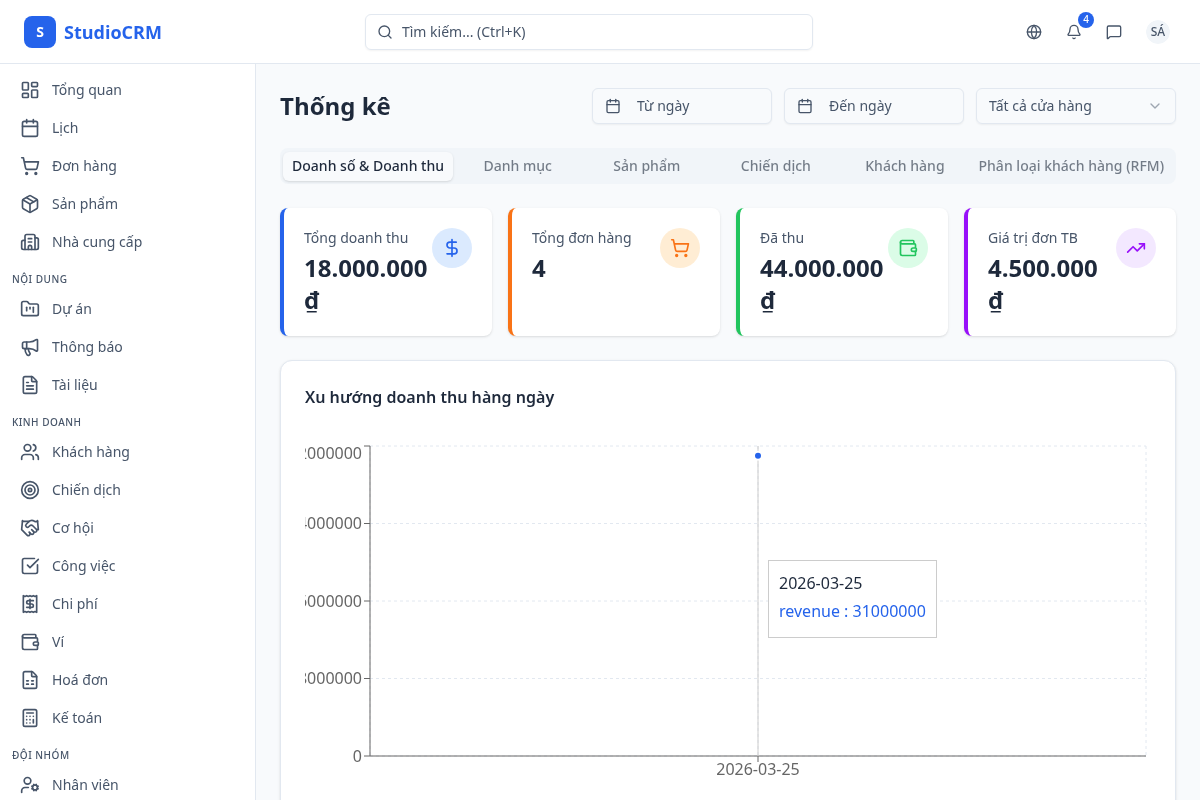Click the notification bell icon
The width and height of the screenshot is (1200, 800).
[x=1074, y=32]
